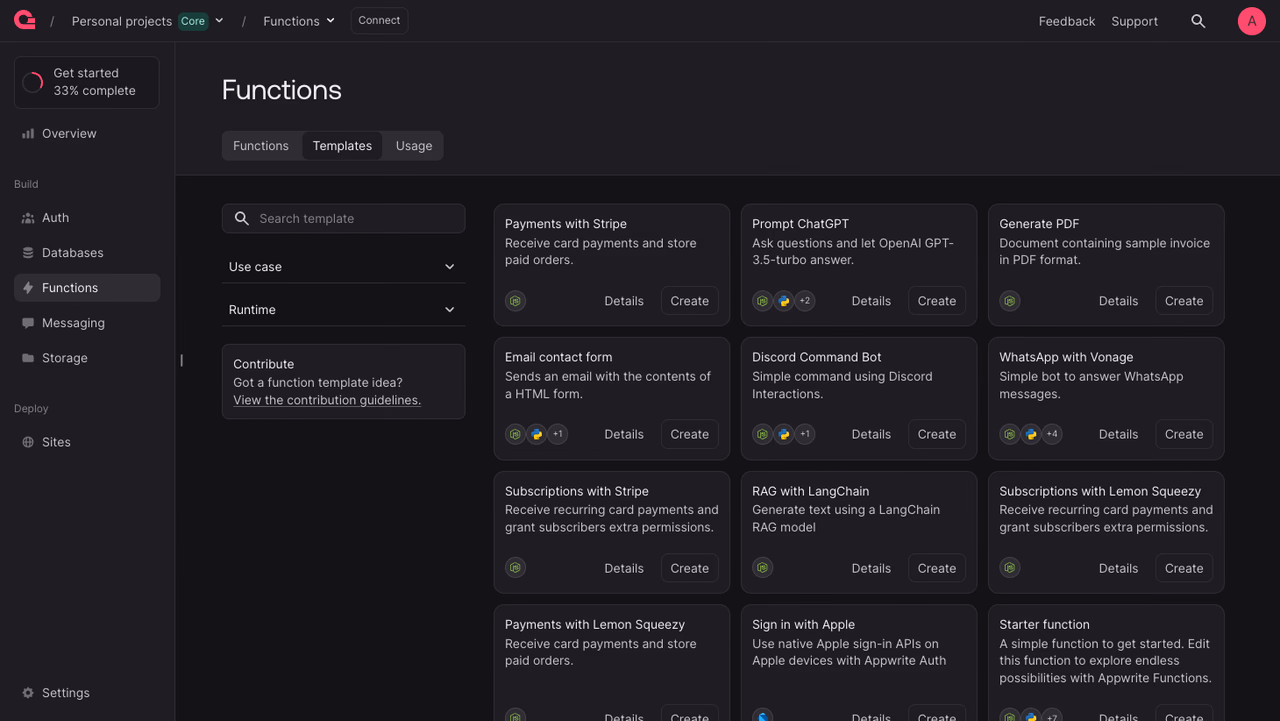Expand the Runtime filter
Image resolution: width=1280 pixels, height=721 pixels.
click(343, 310)
